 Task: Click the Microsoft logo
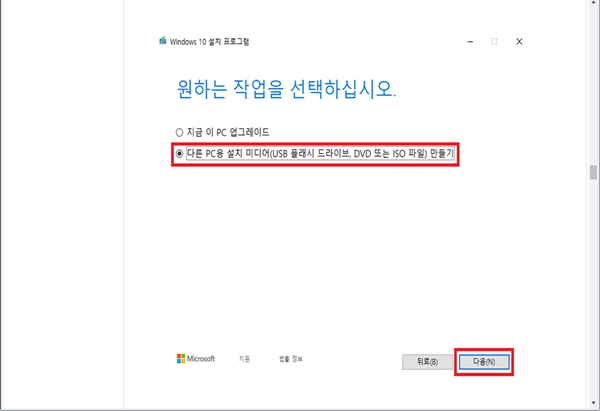196,359
